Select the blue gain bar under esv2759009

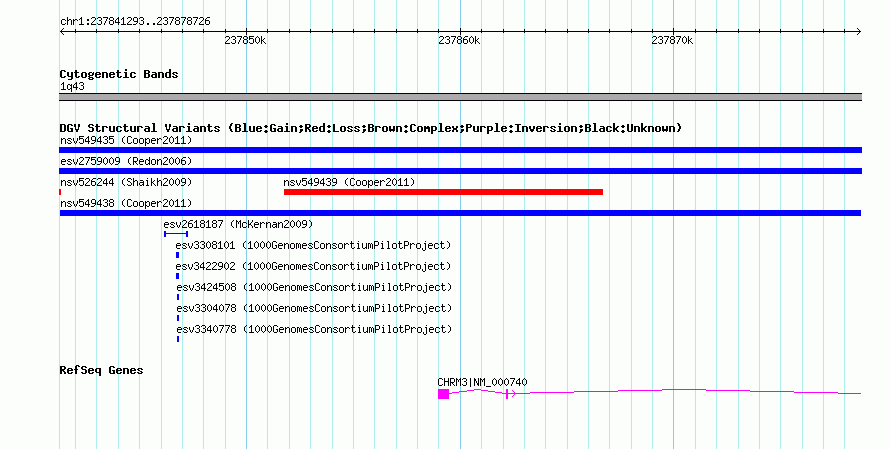click(460, 171)
